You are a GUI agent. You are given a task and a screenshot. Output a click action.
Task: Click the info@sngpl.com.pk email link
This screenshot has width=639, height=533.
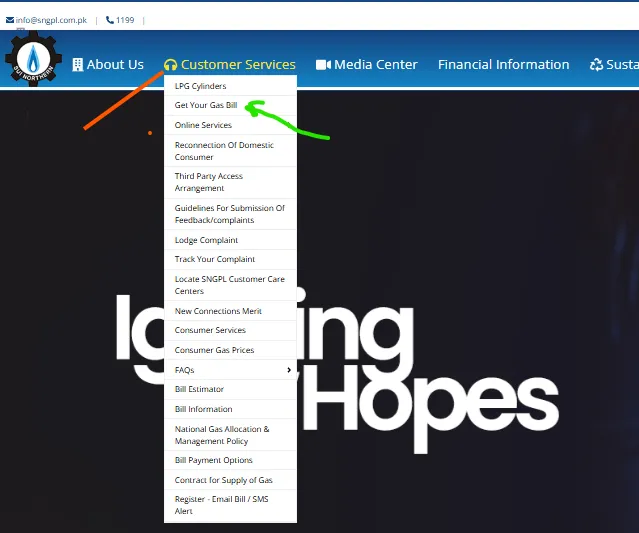click(x=51, y=19)
